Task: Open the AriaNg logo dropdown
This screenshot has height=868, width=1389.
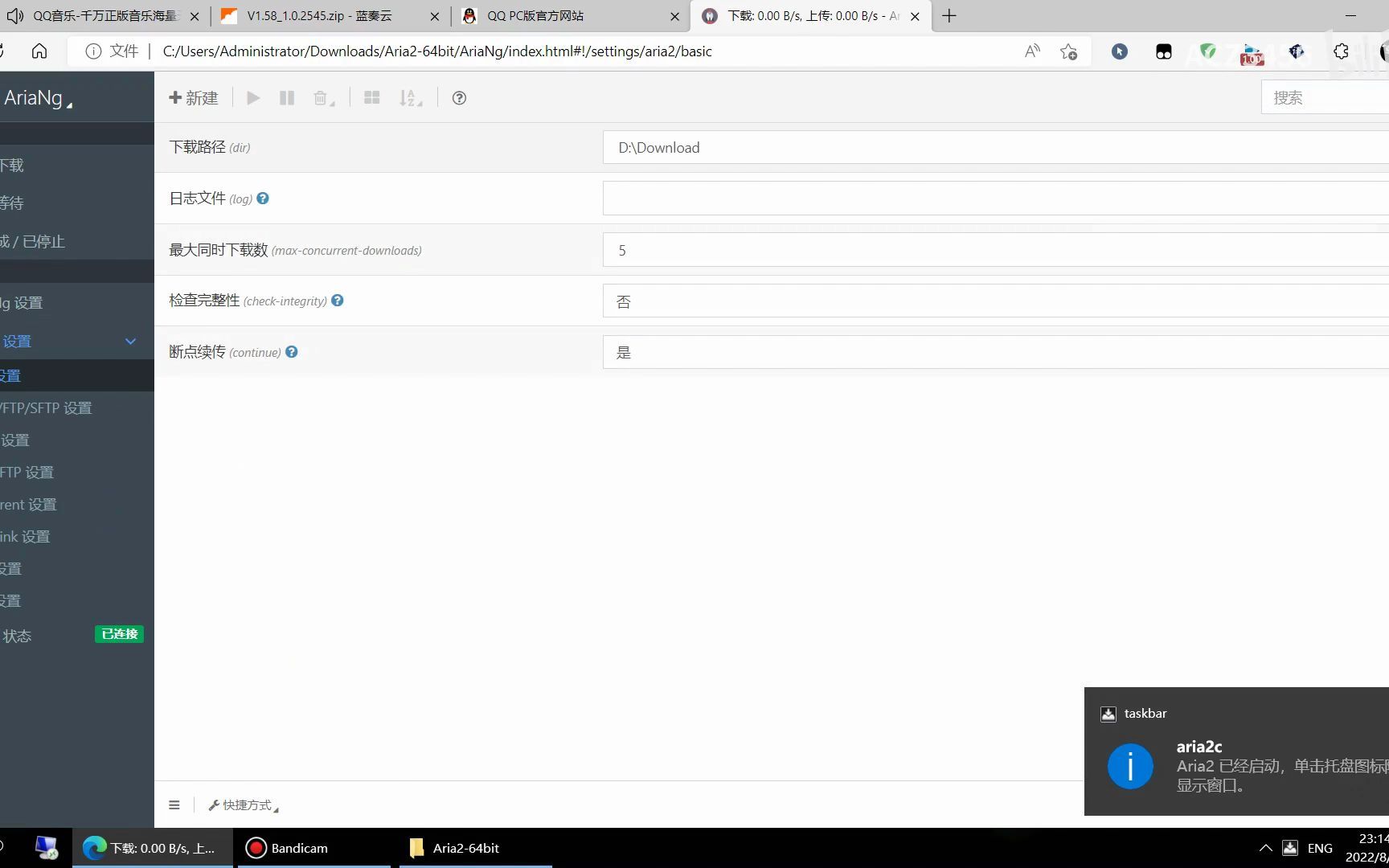Action: point(39,98)
